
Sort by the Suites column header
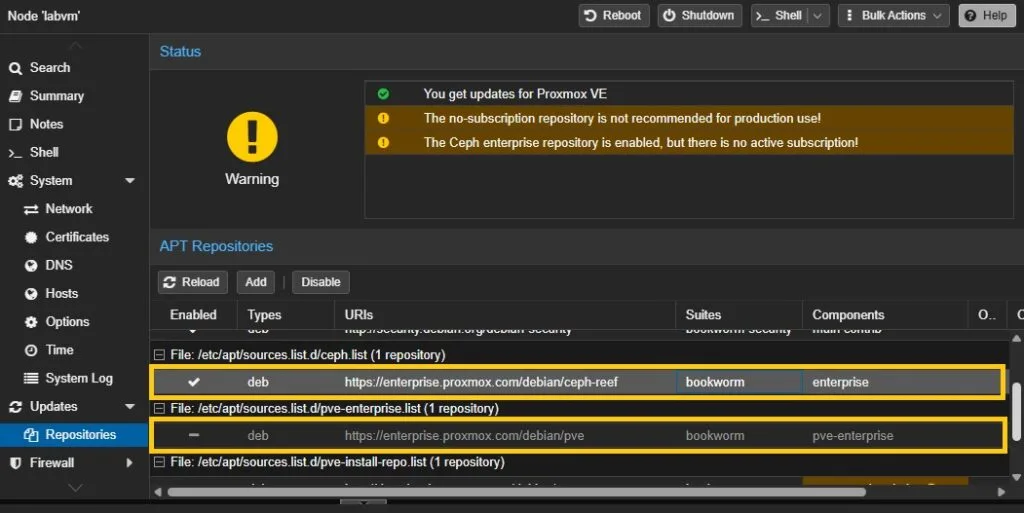tap(739, 315)
